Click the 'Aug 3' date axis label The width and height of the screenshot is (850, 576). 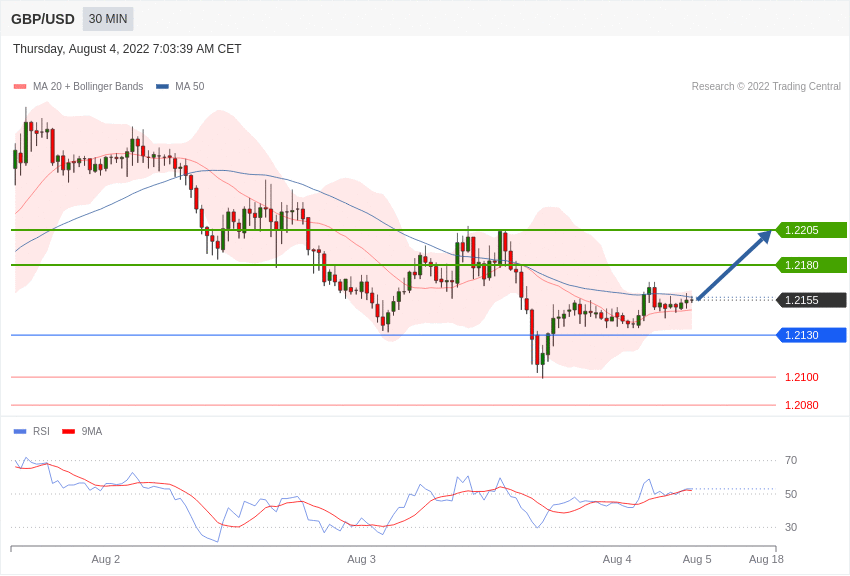coord(361,559)
